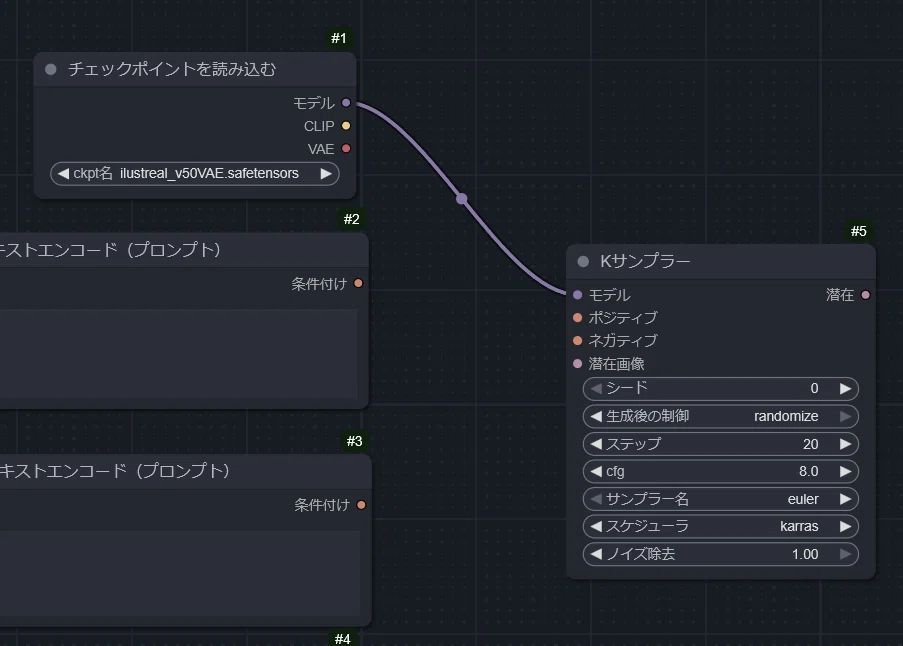Click the reroute dot on the model link
Image resolution: width=903 pixels, height=646 pixels.
(461, 199)
